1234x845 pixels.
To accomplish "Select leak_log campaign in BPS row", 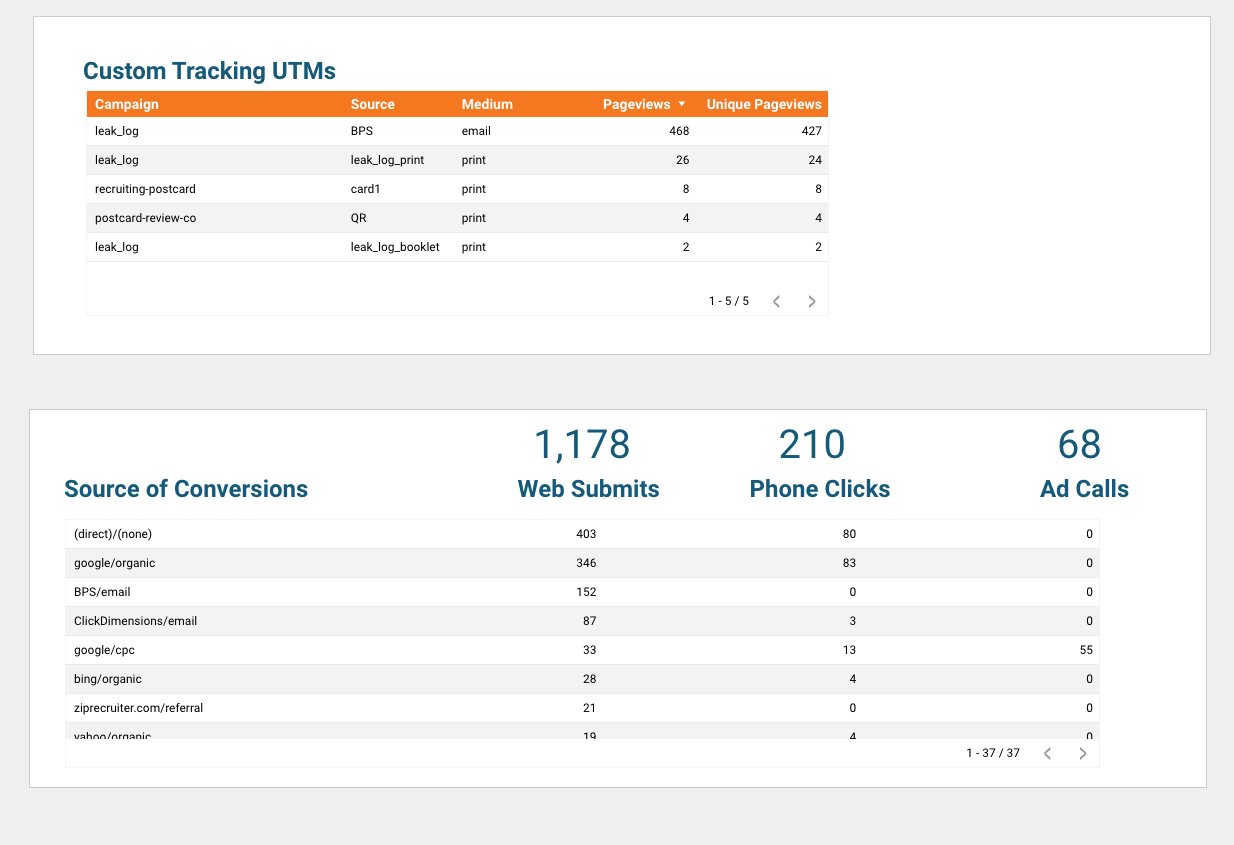I will [117, 131].
